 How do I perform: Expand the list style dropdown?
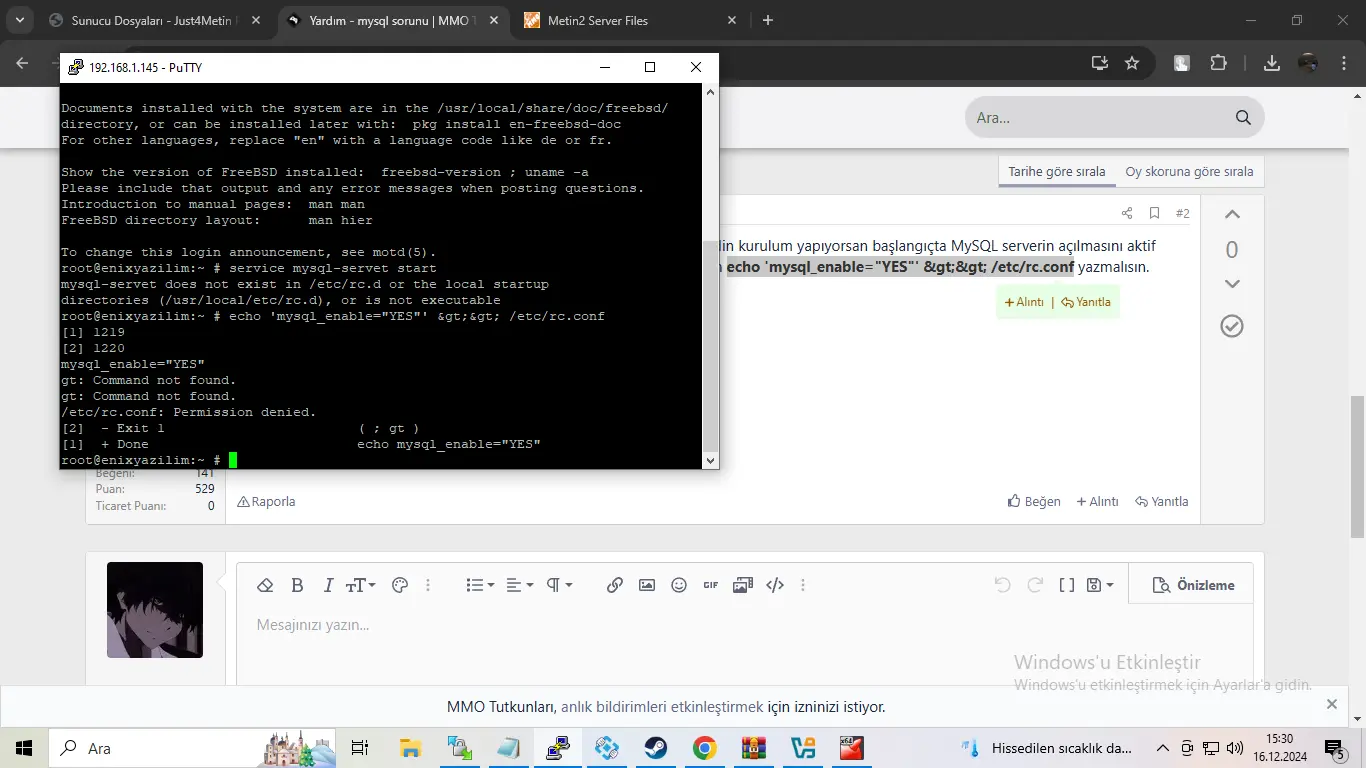(x=478, y=584)
